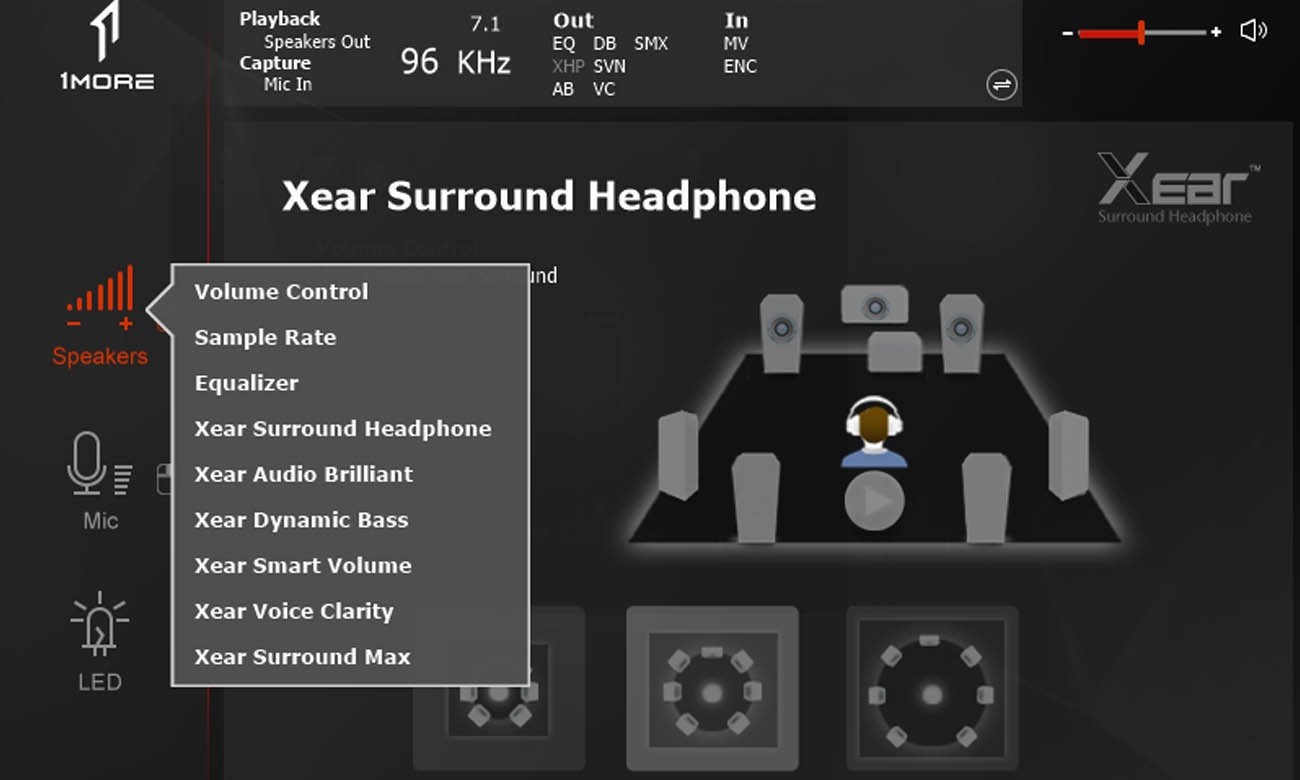
Task: Click the ENC input indicator
Action: [740, 67]
